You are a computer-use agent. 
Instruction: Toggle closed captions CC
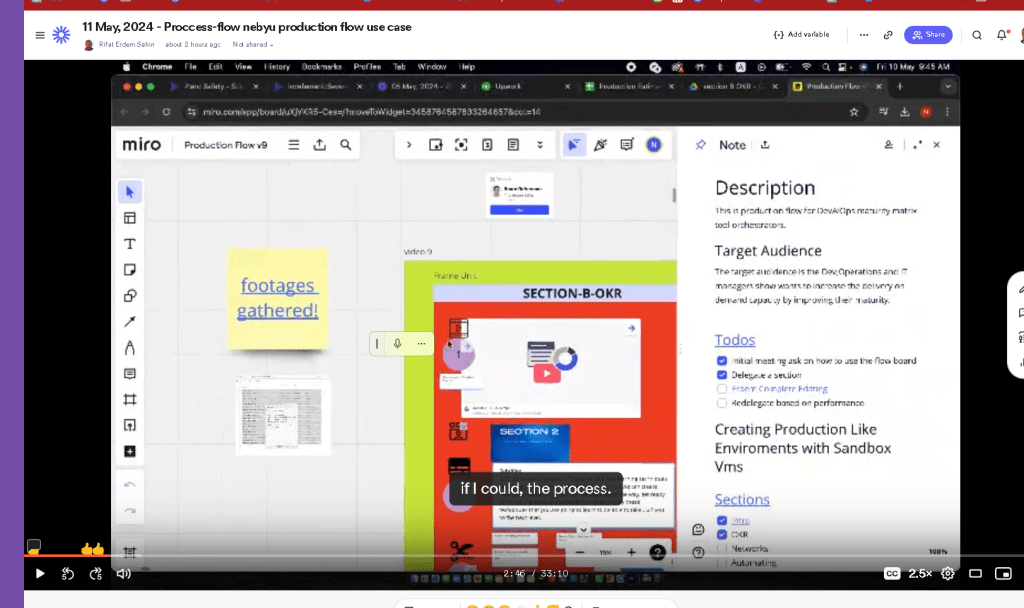click(891, 573)
